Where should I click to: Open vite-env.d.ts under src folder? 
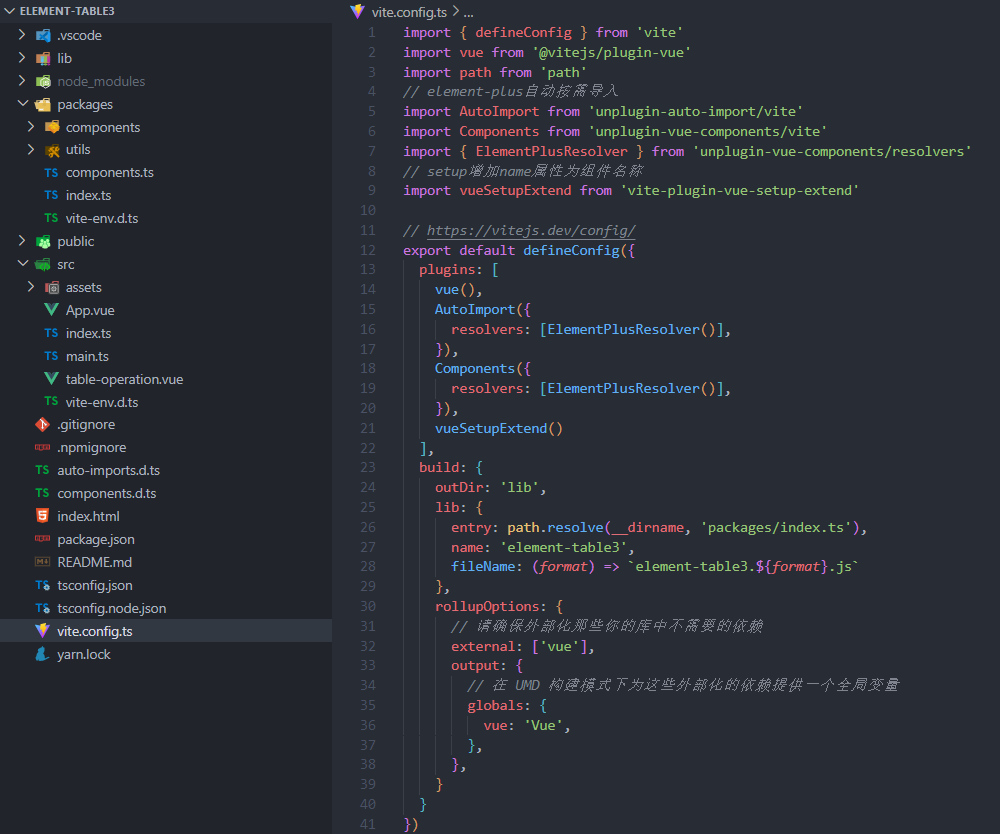pos(102,402)
